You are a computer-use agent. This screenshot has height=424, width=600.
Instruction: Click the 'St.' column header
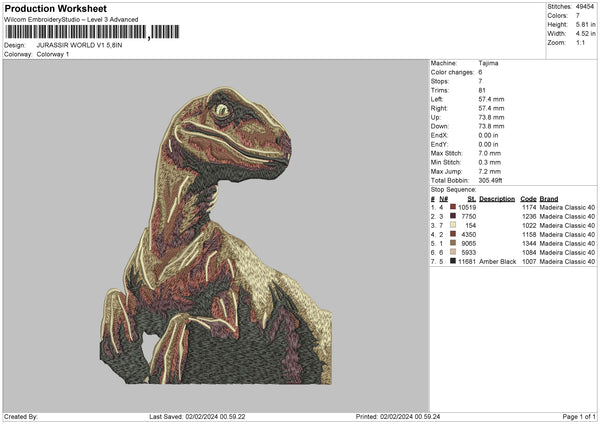[472, 199]
